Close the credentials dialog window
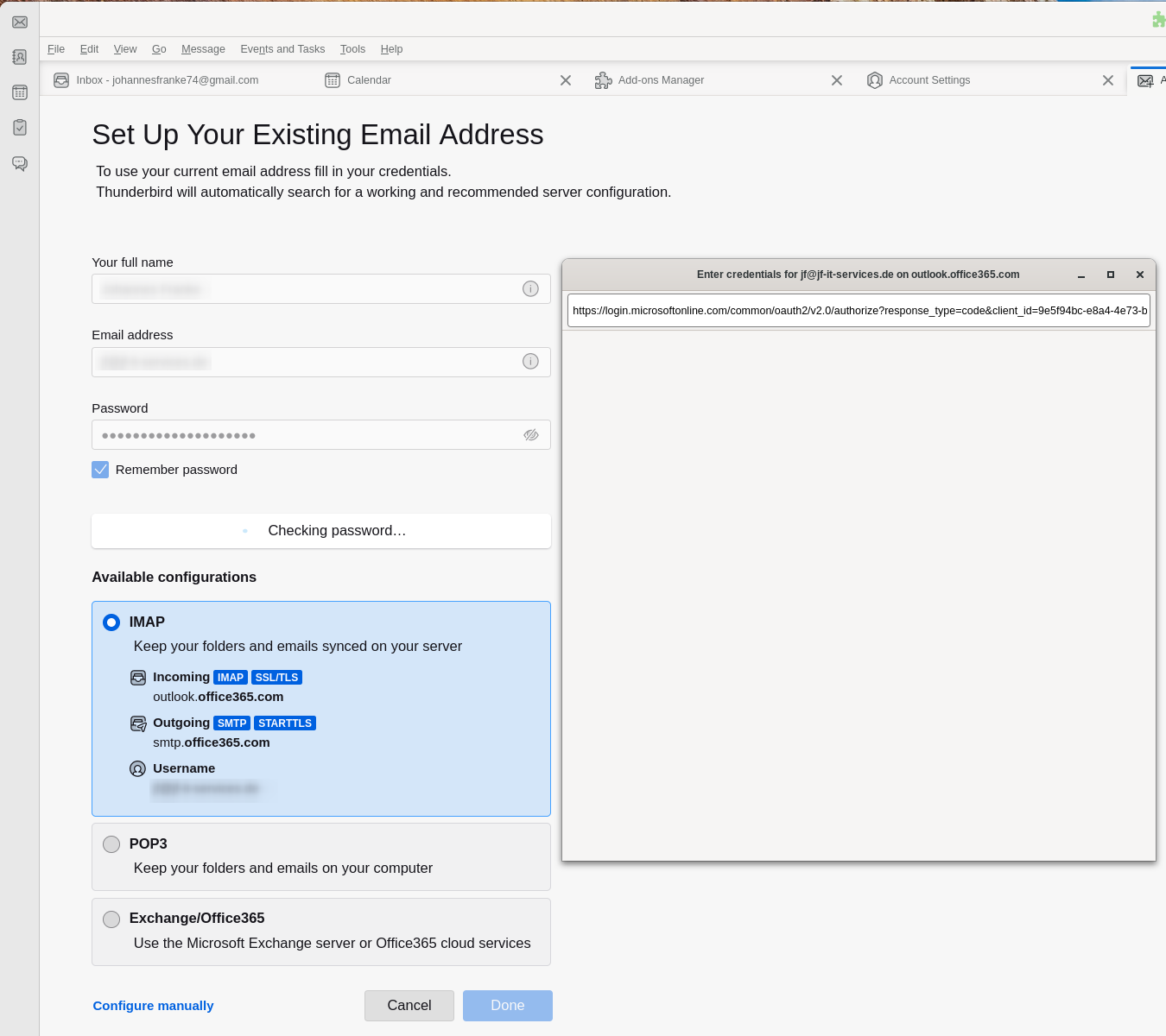Screen dimensions: 1166x1036 tap(1140, 275)
